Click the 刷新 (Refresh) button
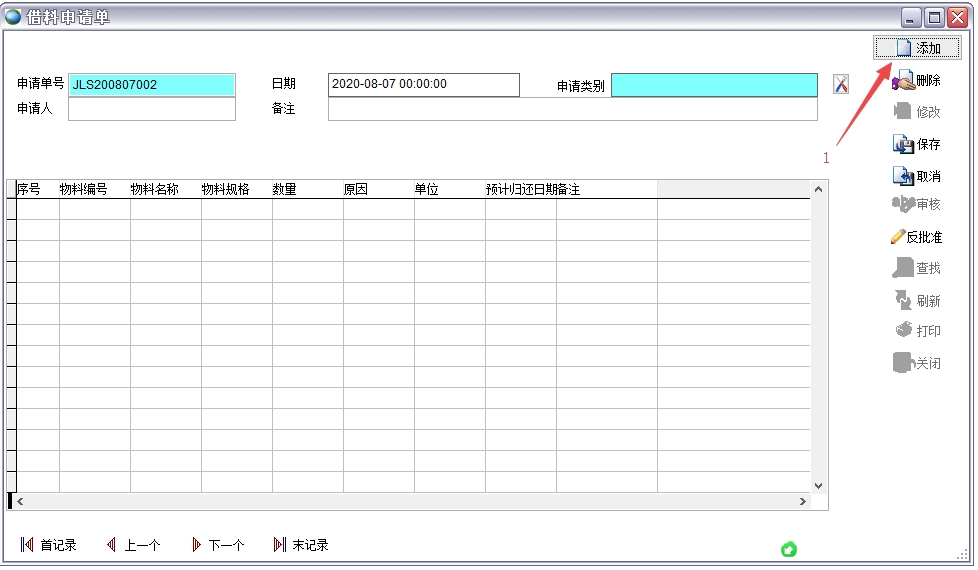Viewport: 978px width, 570px height. pyautogui.click(x=917, y=300)
